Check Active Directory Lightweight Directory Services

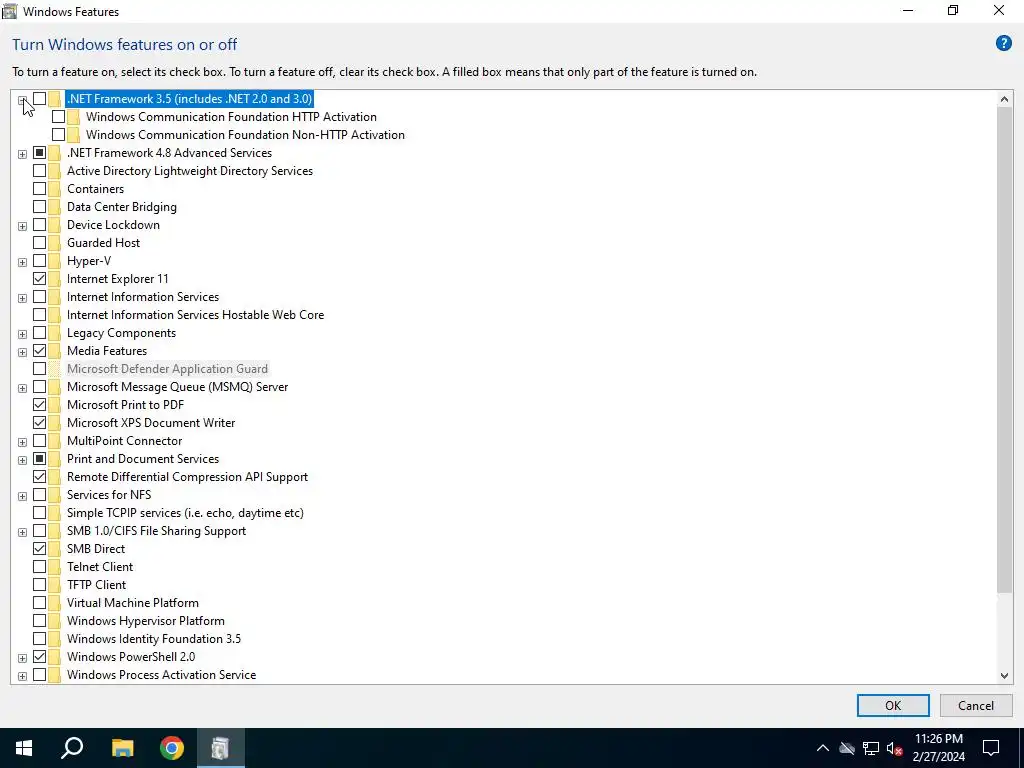coord(40,170)
